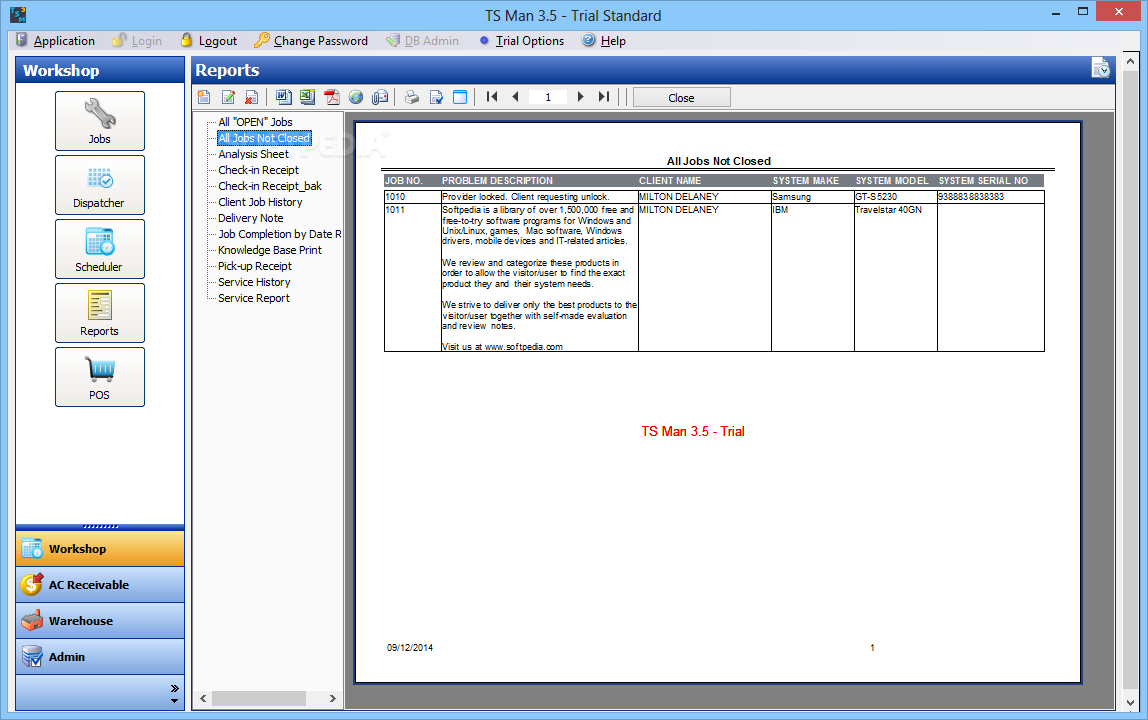Viewport: 1148px width, 720px height.
Task: Open the Jobs module
Action: 100,121
